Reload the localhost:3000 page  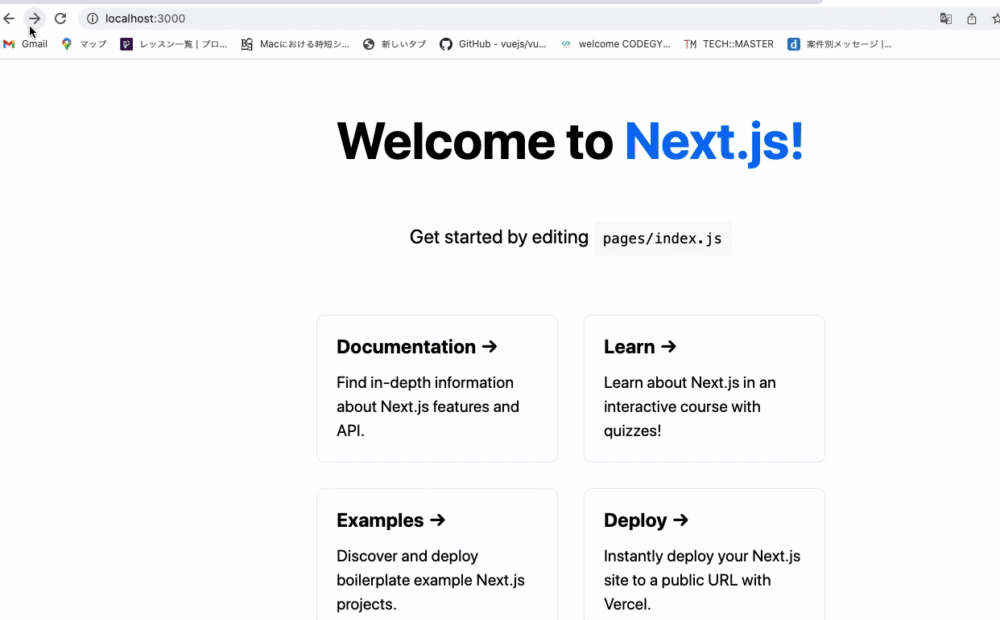(x=62, y=17)
